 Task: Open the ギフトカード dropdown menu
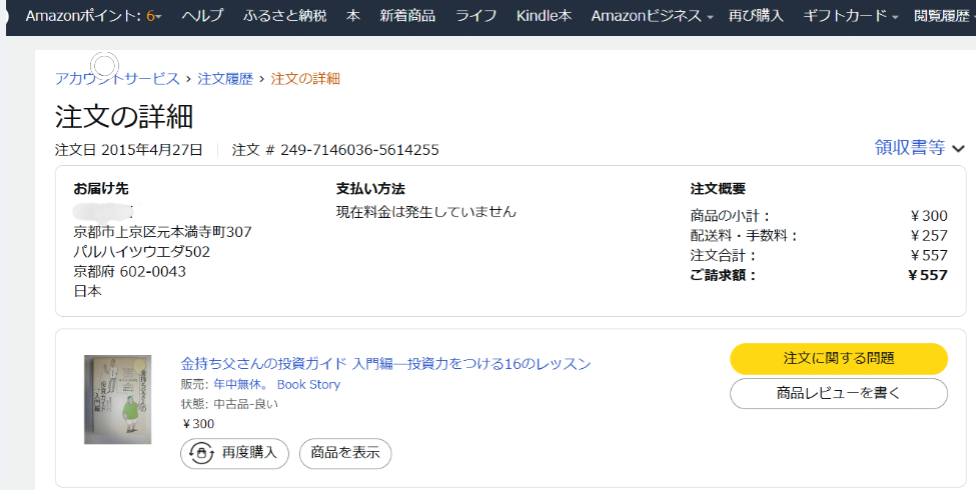click(x=850, y=16)
